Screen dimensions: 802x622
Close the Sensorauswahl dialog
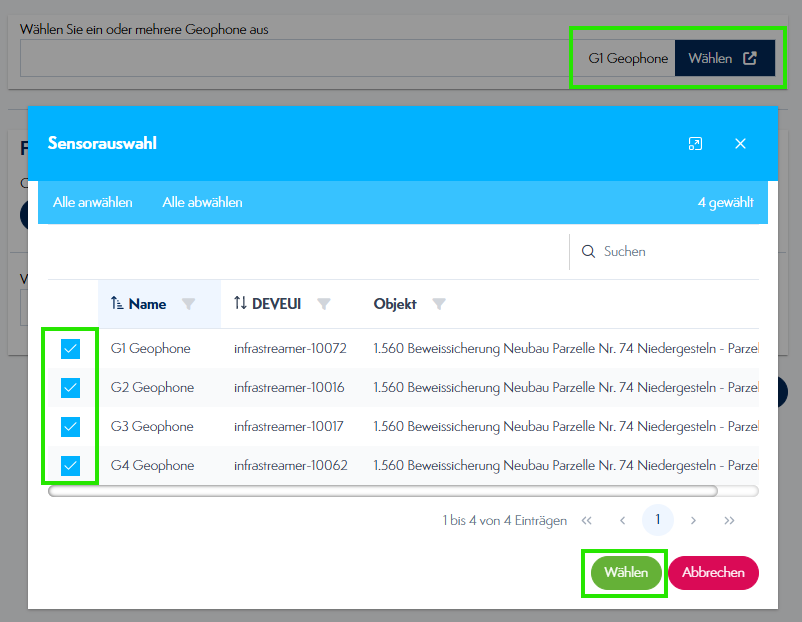740,144
